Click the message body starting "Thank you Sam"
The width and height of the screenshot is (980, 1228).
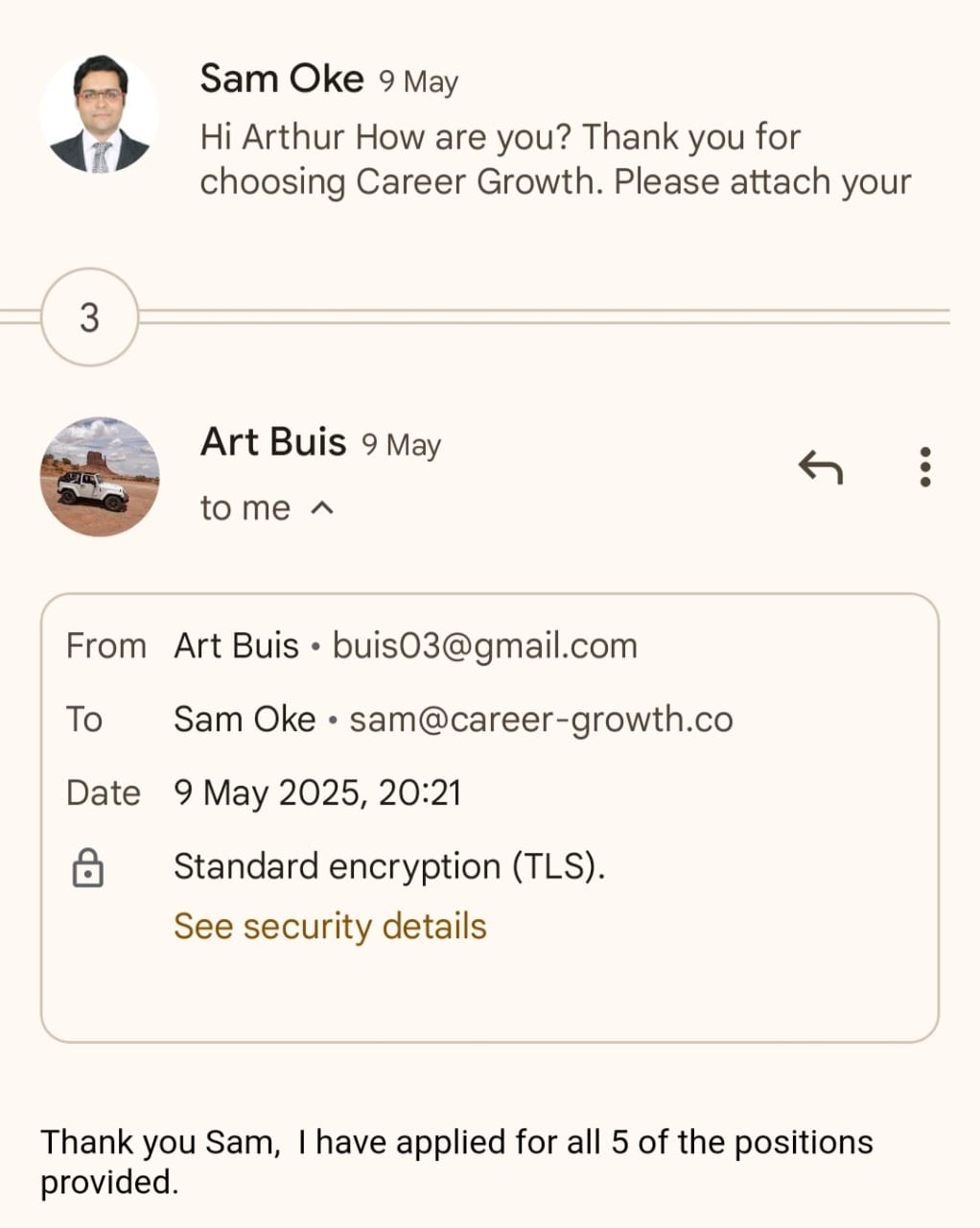[x=456, y=1161]
